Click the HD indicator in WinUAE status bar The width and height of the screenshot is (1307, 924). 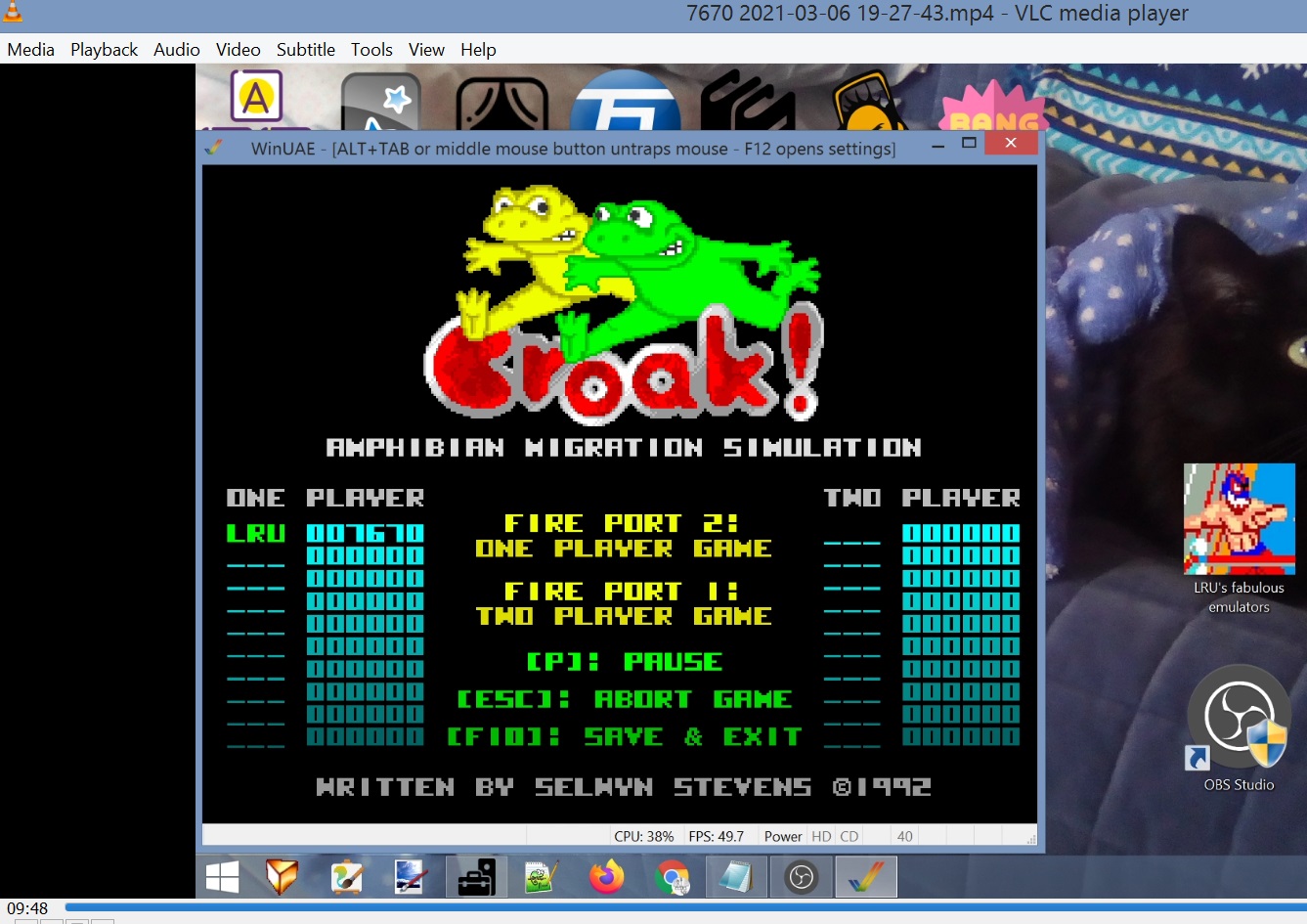(x=821, y=836)
